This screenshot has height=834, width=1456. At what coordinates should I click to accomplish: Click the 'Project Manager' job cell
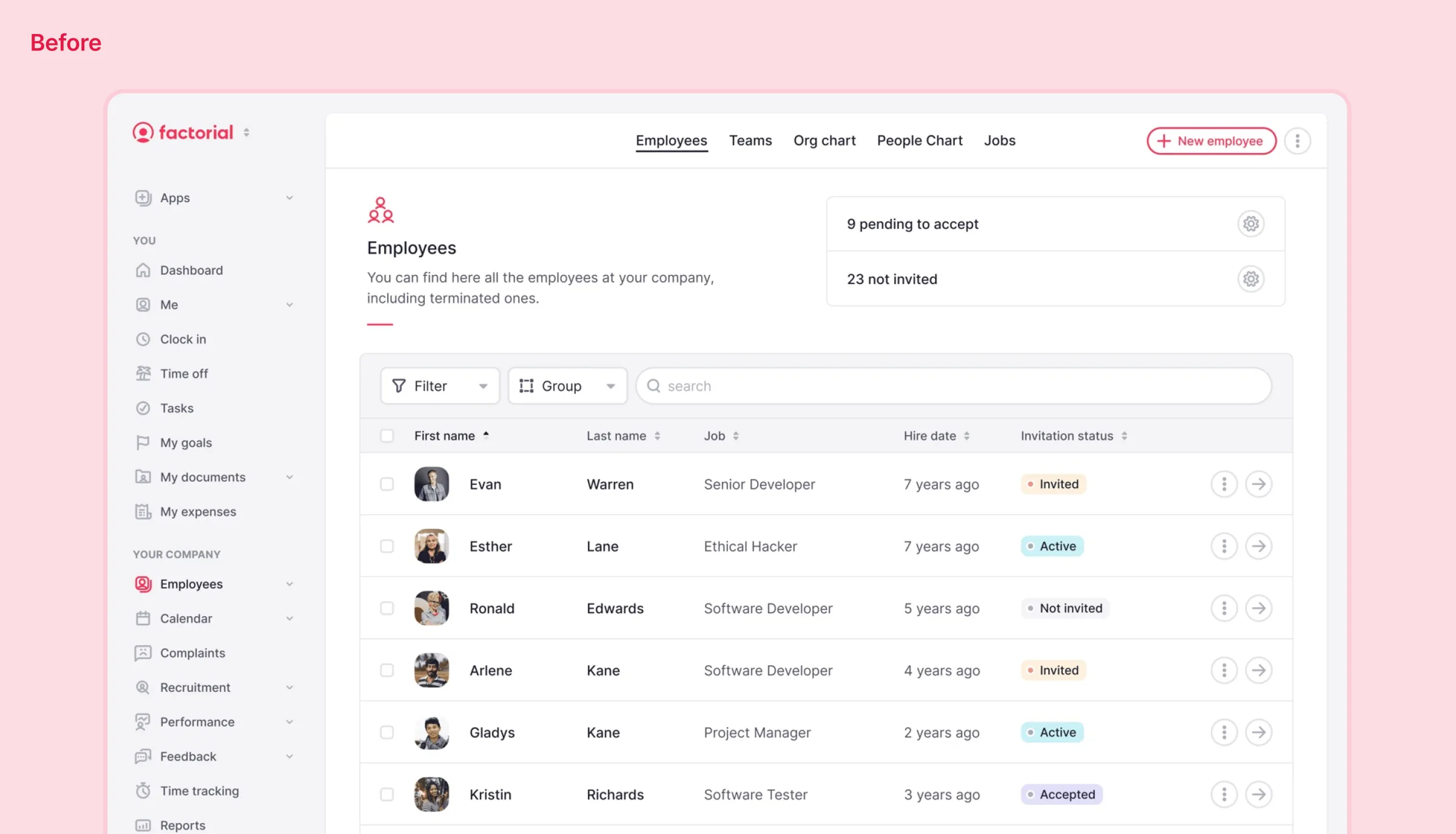pyautogui.click(x=757, y=733)
